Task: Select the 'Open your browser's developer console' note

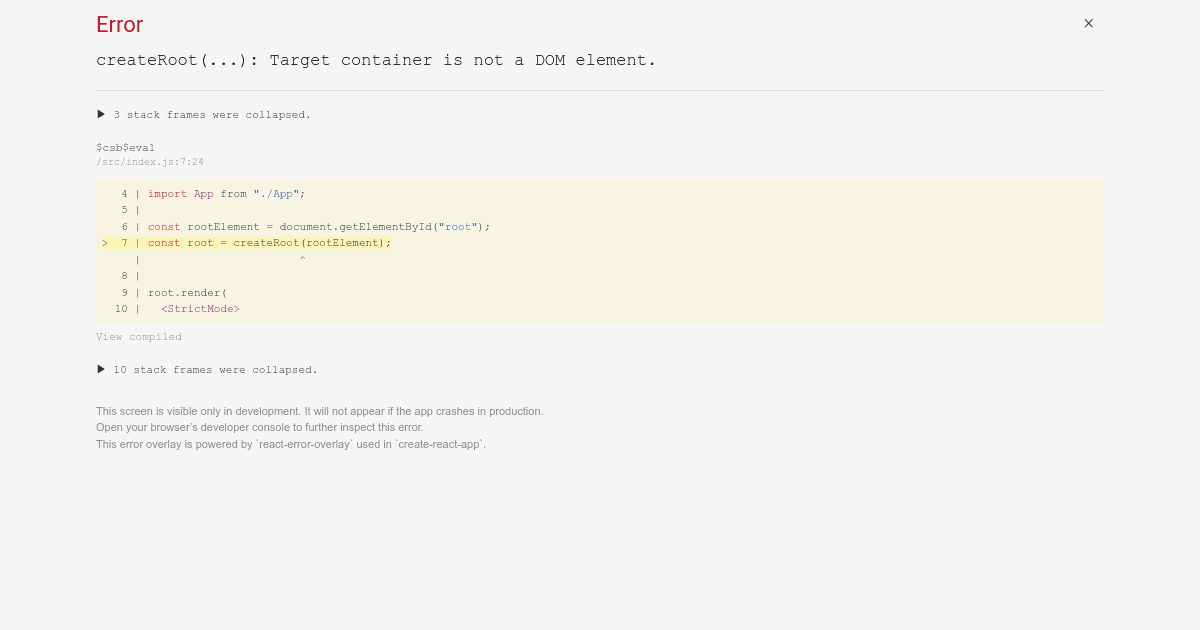Action: [x=260, y=427]
